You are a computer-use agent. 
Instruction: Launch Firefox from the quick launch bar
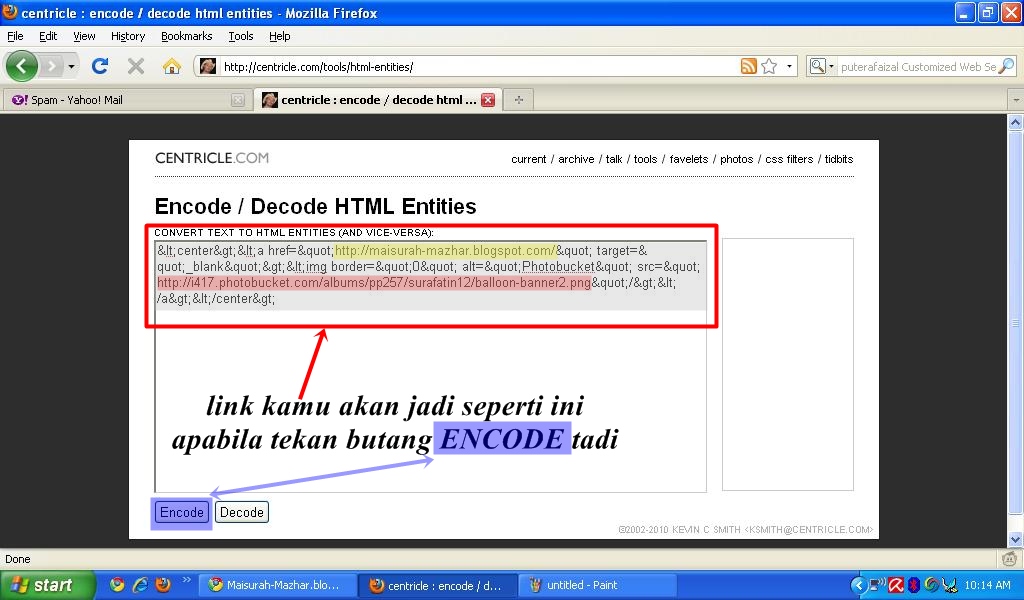(x=163, y=584)
